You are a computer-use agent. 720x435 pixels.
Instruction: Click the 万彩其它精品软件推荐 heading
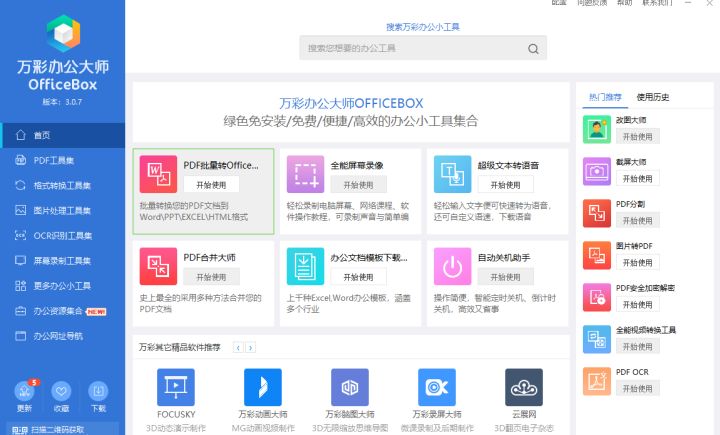[x=180, y=348]
